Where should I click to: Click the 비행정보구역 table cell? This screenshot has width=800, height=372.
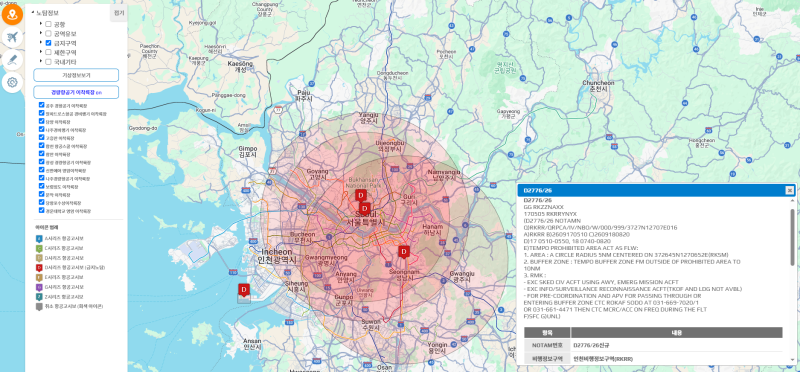tap(546, 358)
